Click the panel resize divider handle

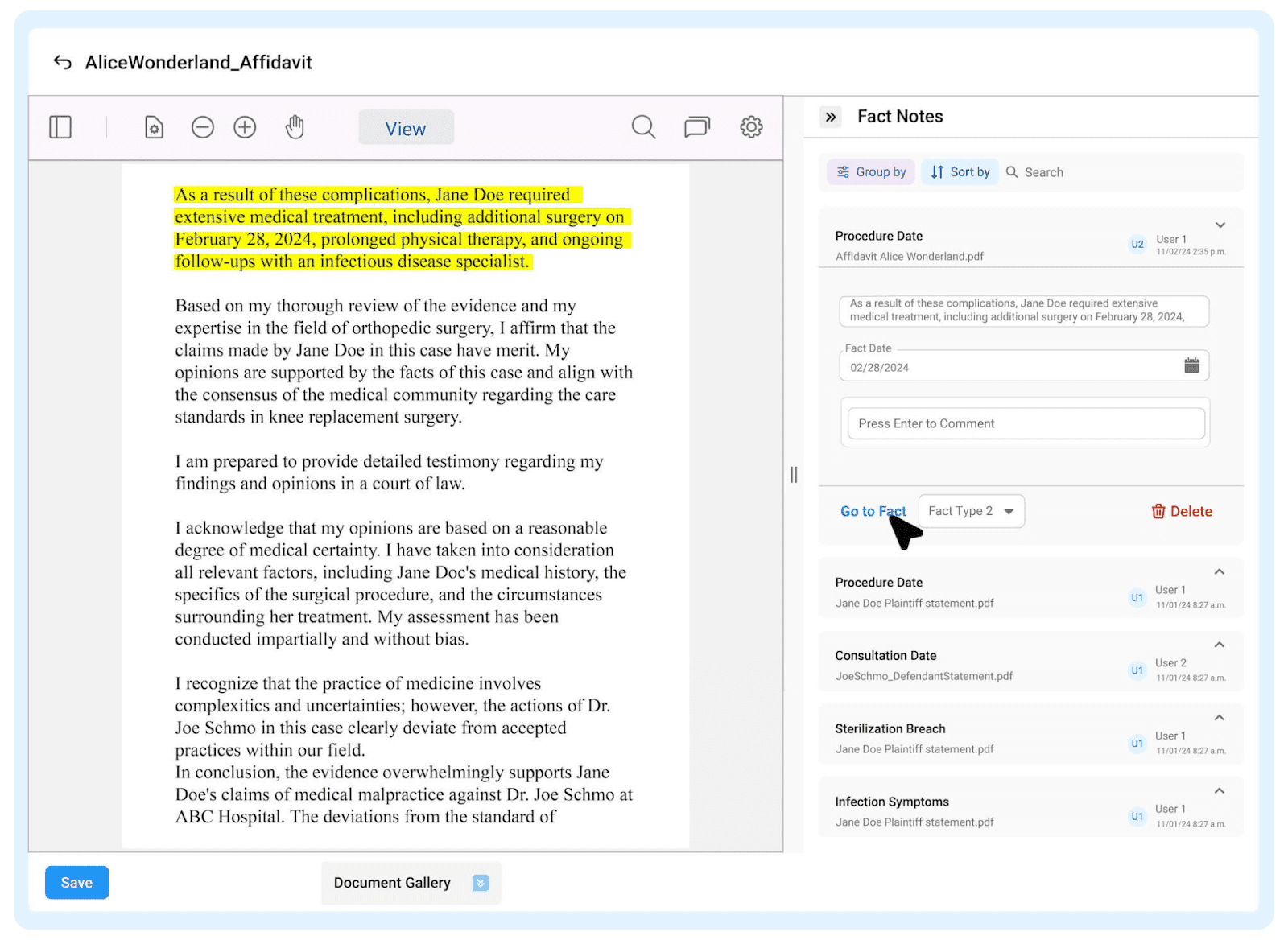click(794, 475)
